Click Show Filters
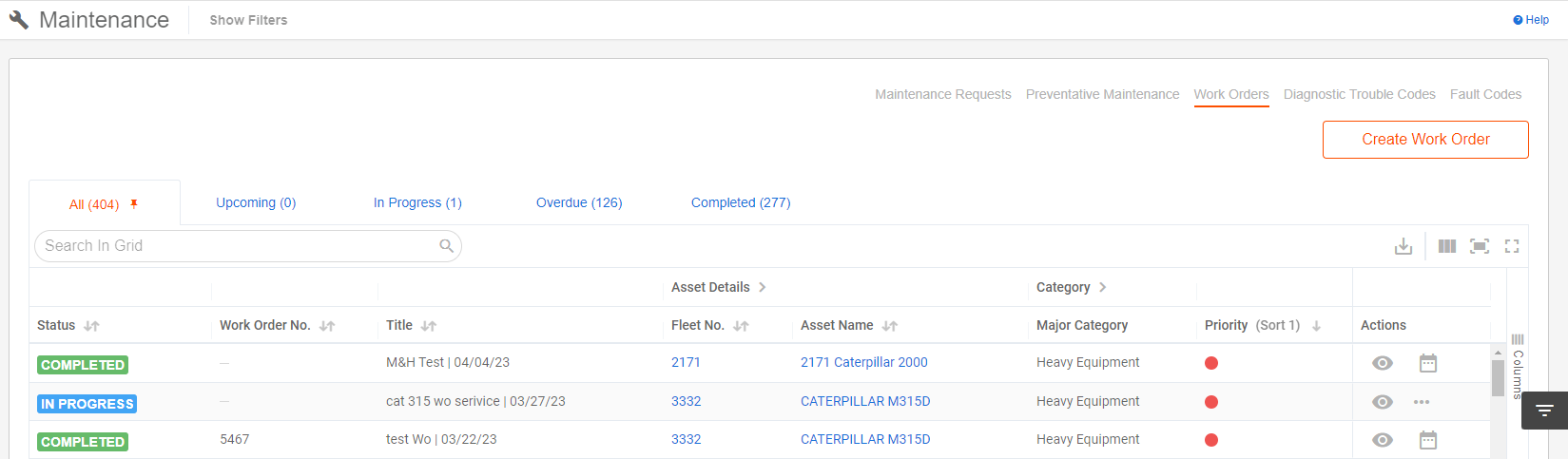Image resolution: width=1568 pixels, height=459 pixels. pos(248,20)
